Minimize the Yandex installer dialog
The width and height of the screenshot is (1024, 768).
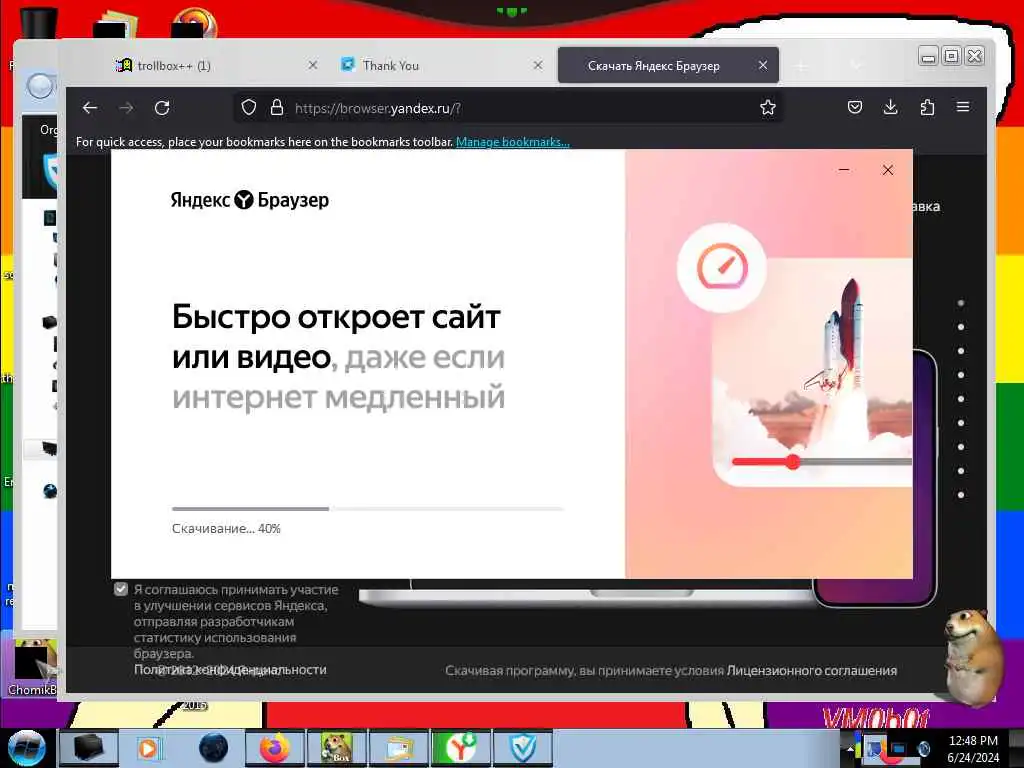(x=844, y=170)
